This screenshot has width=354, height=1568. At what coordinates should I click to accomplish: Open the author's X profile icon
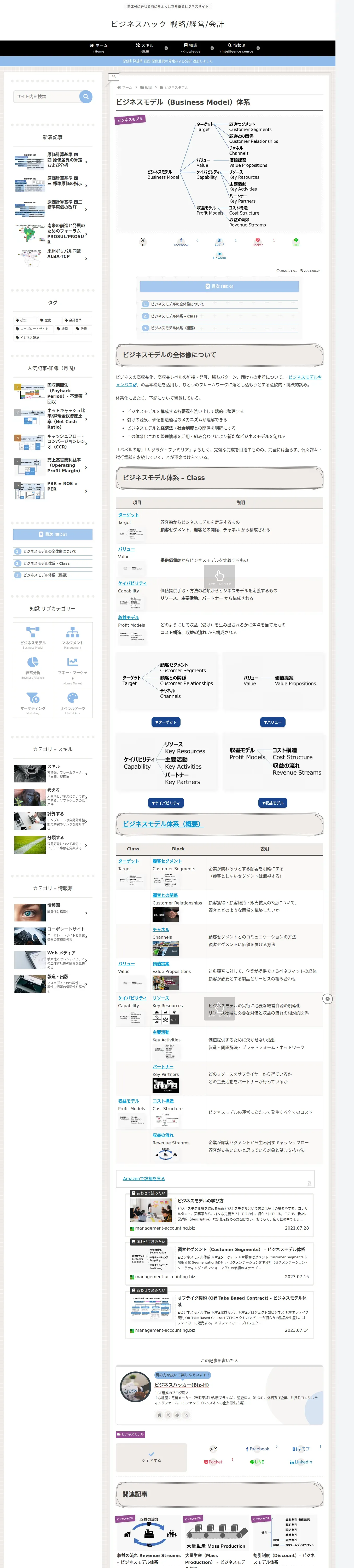pyautogui.click(x=169, y=1415)
